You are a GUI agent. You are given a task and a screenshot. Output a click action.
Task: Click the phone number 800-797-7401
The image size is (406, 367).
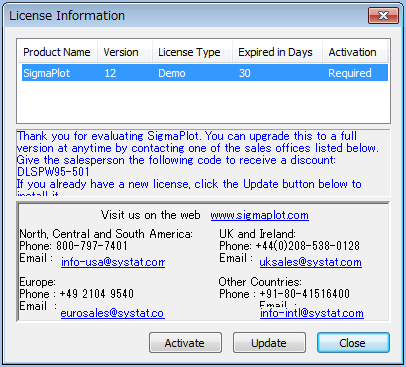[x=92, y=246]
